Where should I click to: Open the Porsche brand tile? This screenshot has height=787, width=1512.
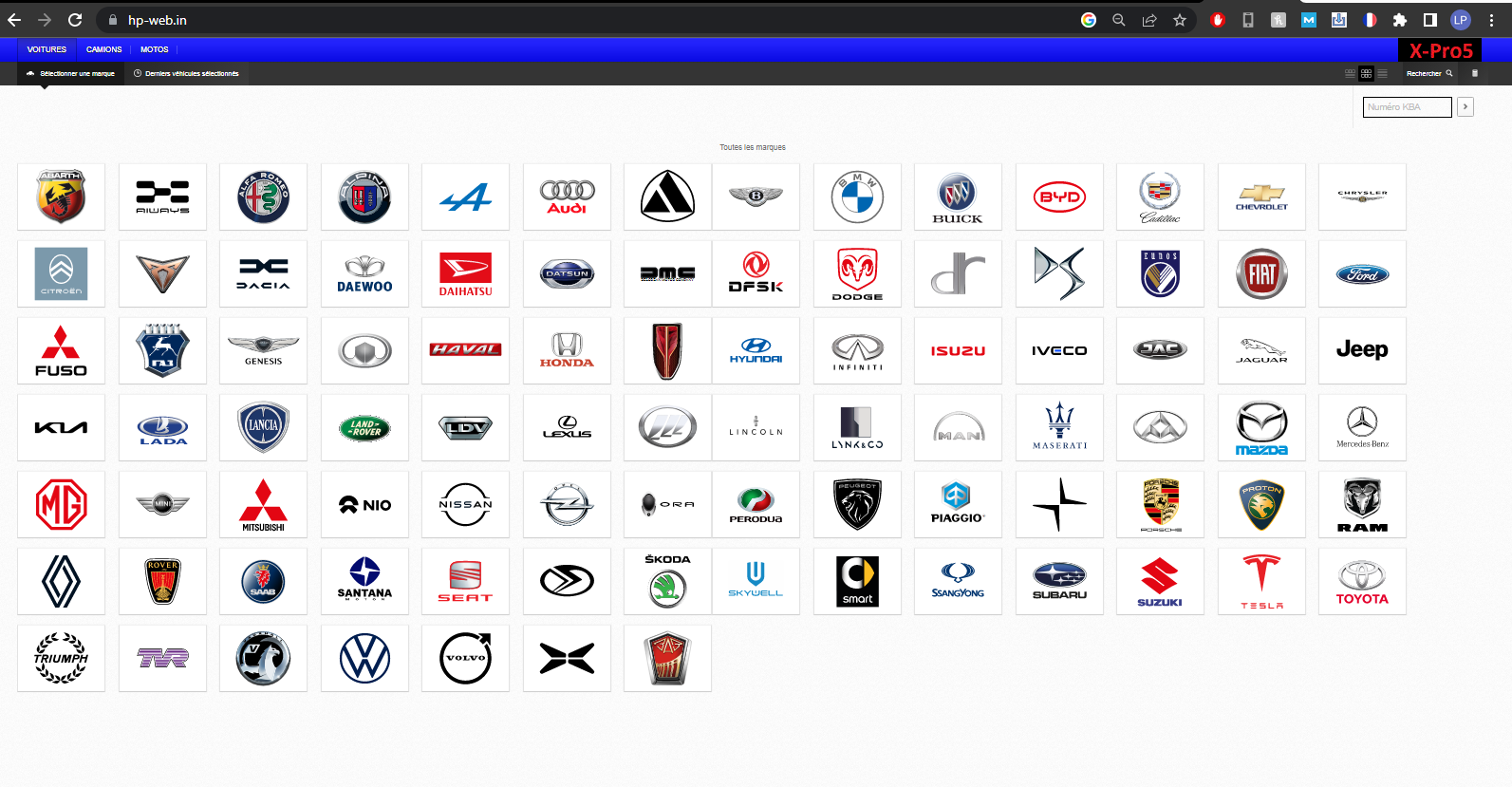1160,504
